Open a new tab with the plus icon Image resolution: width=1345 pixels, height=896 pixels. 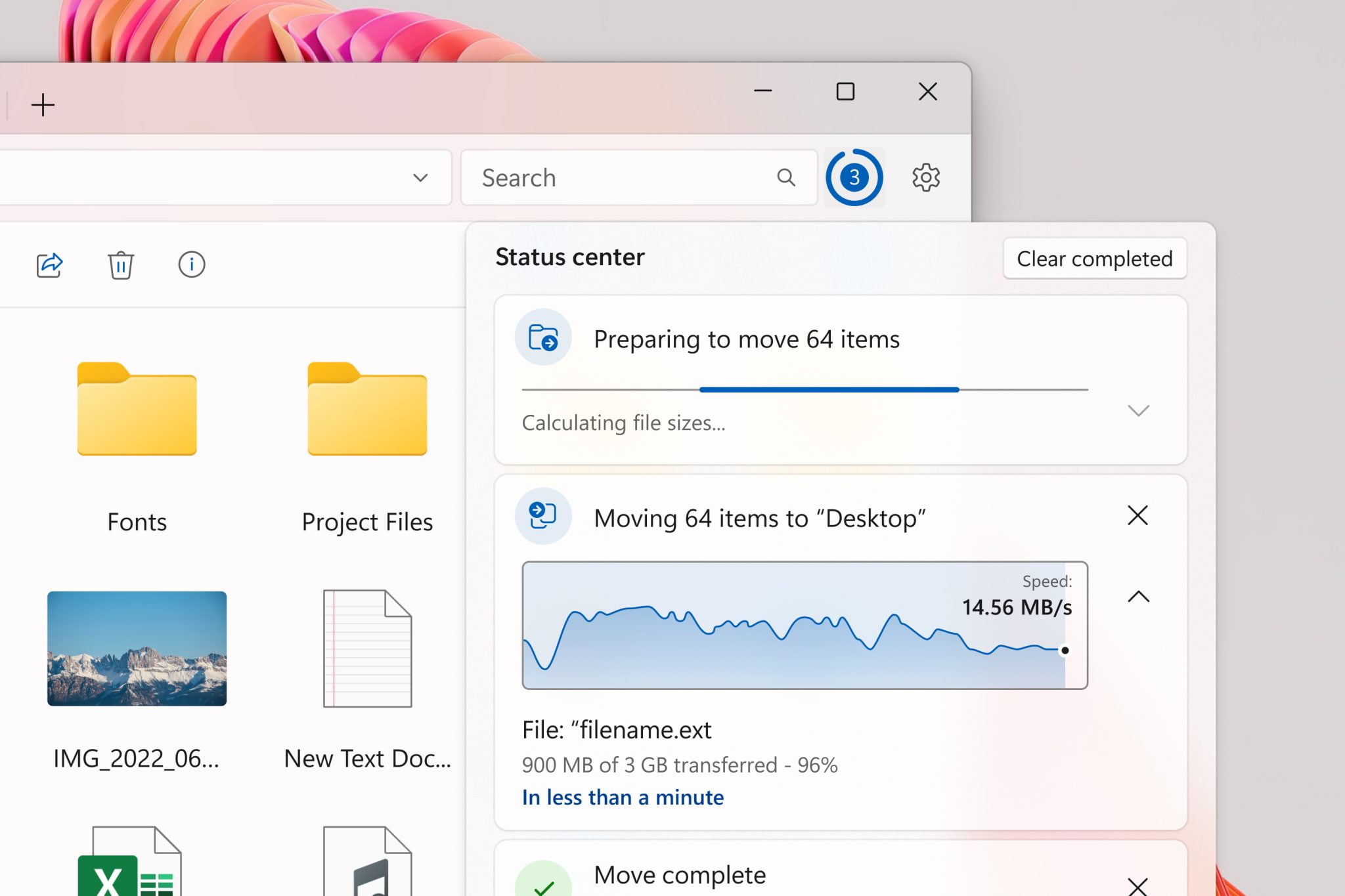point(43,104)
